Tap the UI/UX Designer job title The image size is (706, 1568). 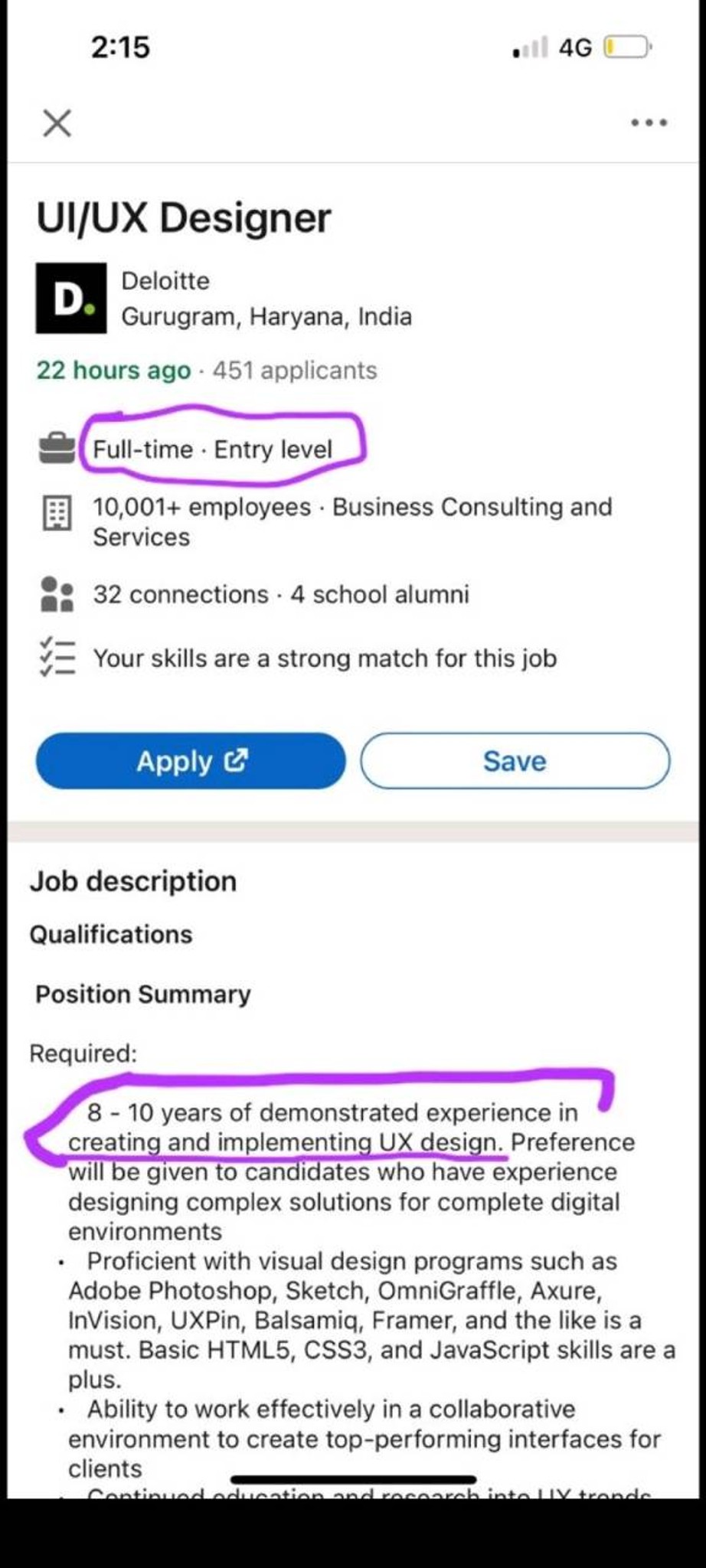[x=184, y=217]
